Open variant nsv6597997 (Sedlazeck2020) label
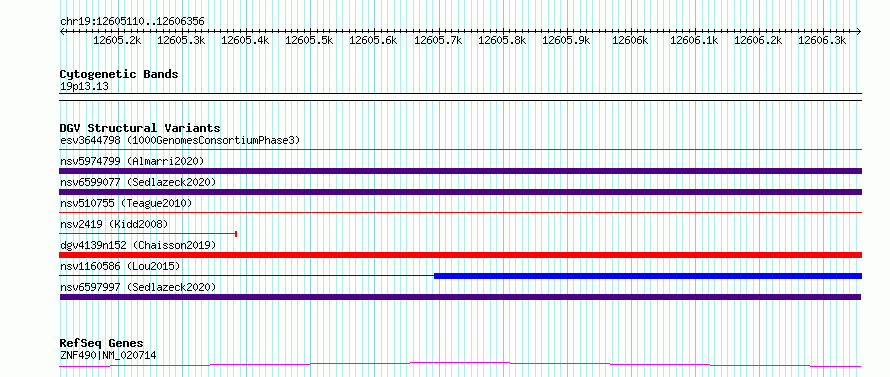 point(138,287)
